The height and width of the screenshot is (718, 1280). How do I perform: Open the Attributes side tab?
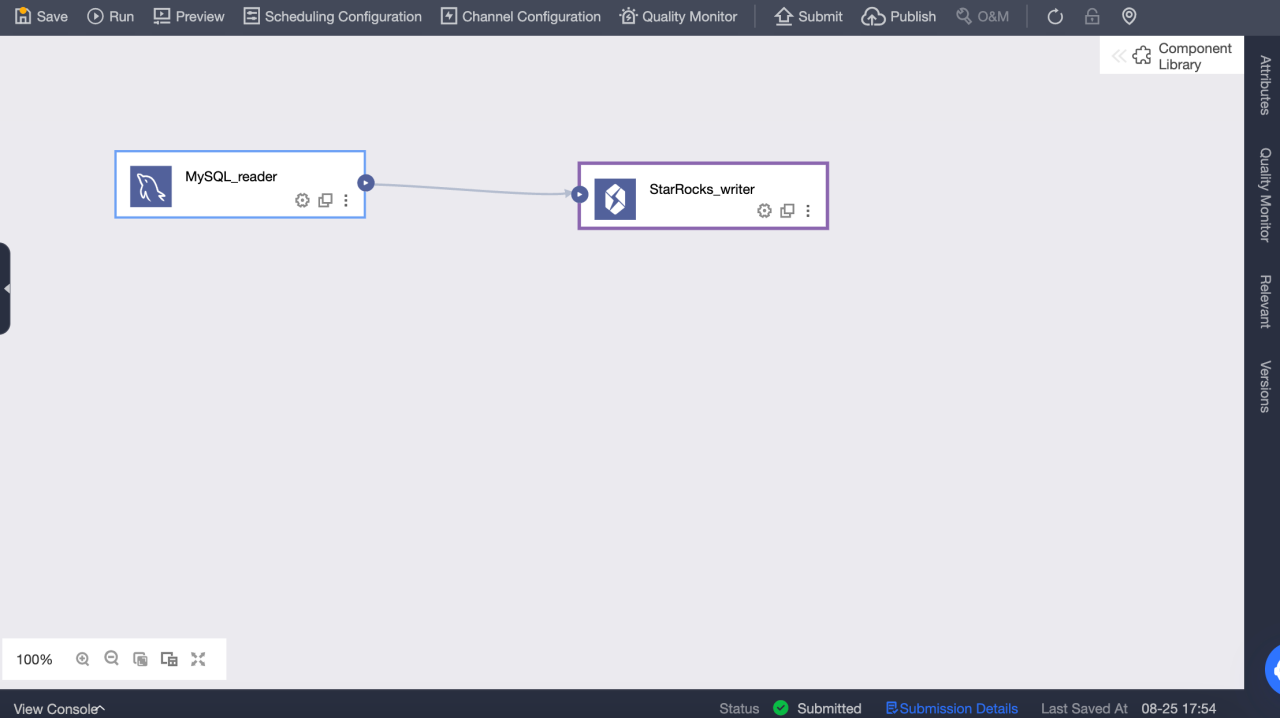[1264, 86]
